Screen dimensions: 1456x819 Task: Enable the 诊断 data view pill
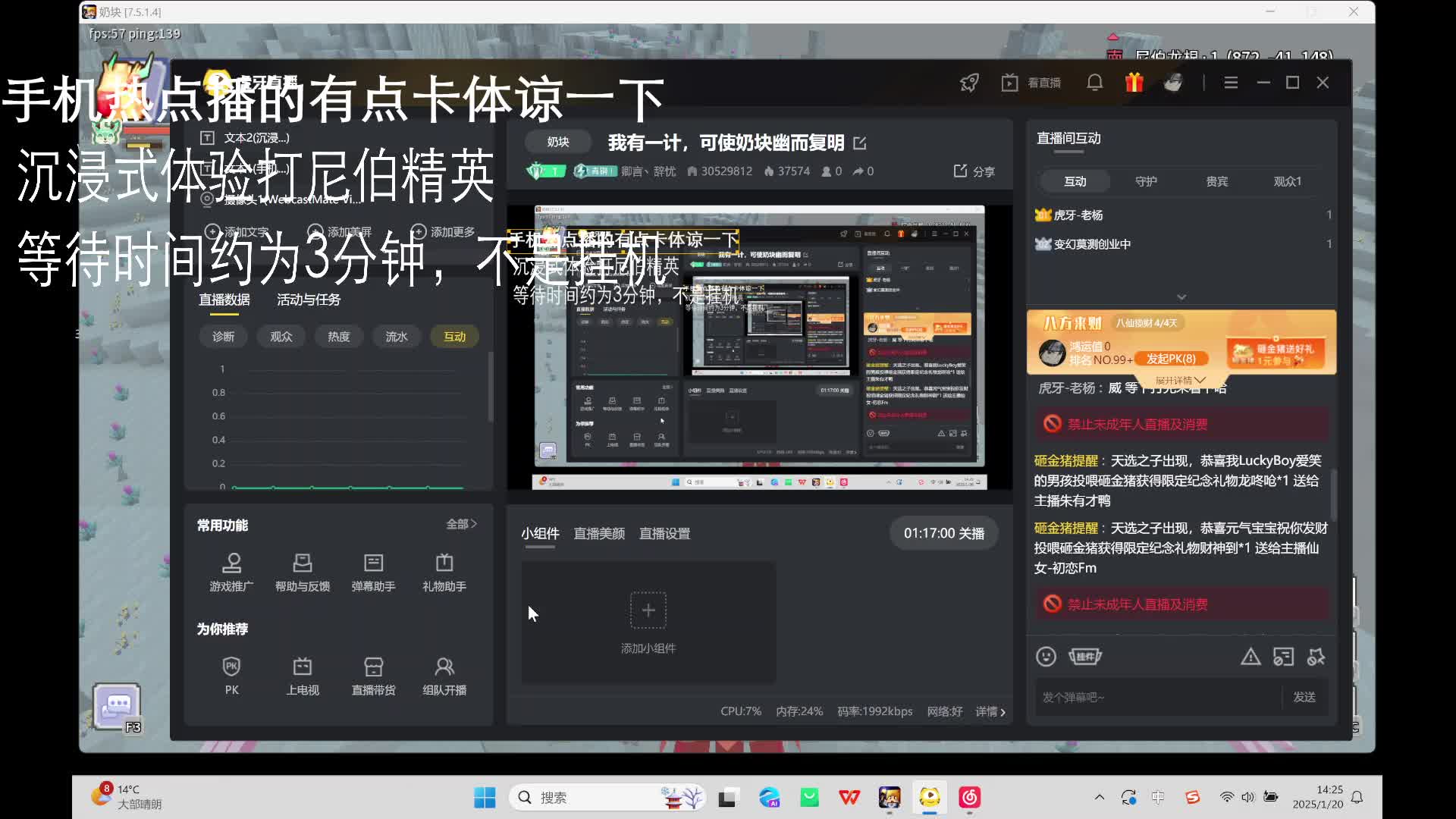[x=223, y=336]
